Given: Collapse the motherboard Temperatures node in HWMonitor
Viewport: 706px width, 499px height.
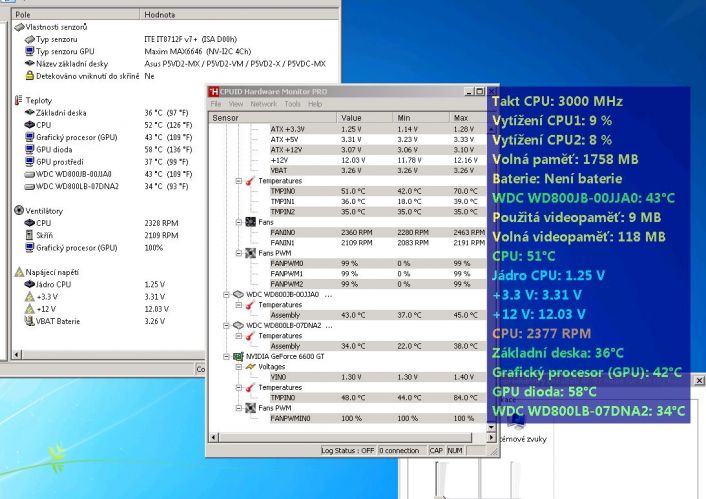Looking at the screenshot, I should pos(239,181).
